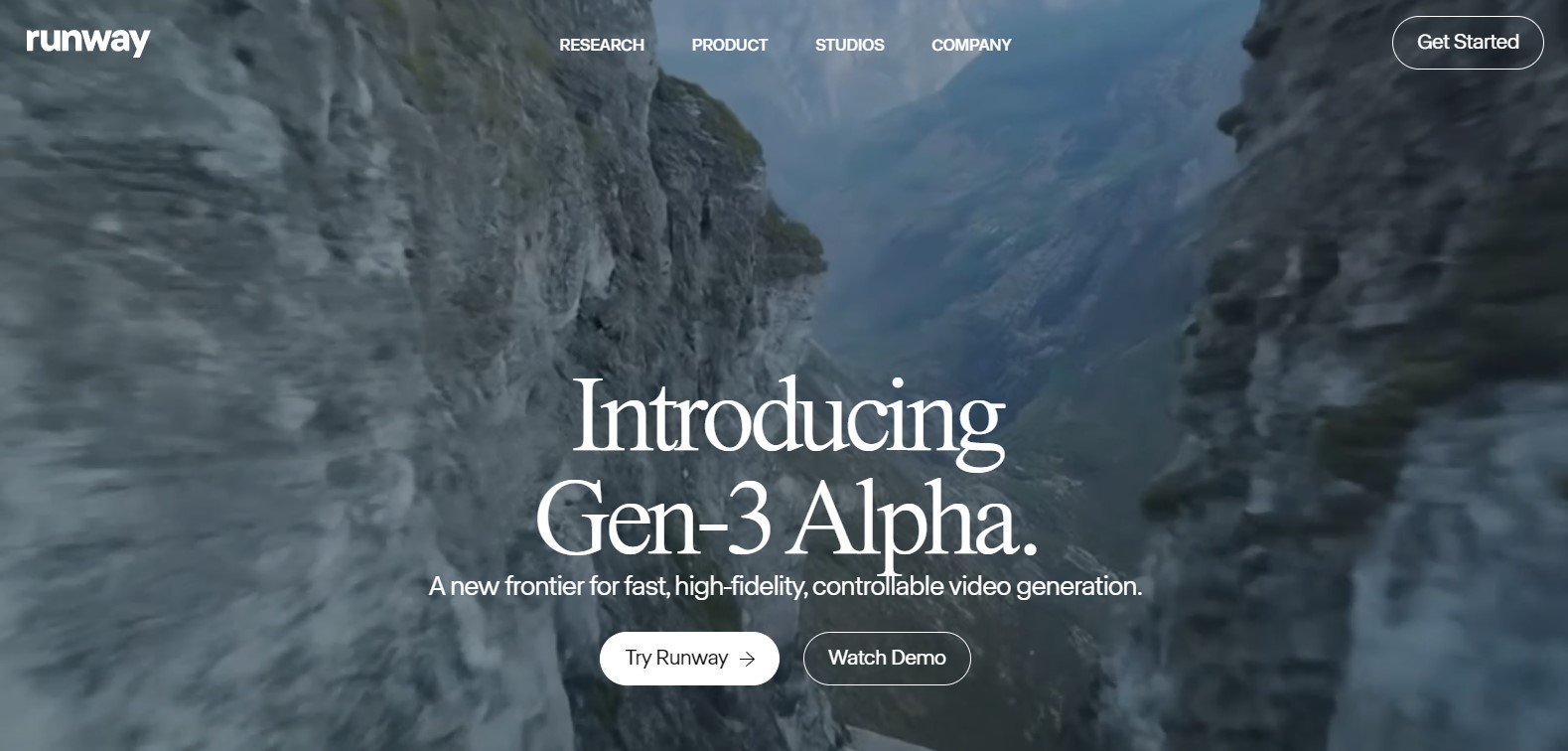Click the high-fidelity word in the tagline
The height and width of the screenshot is (751, 1568).
(x=741, y=586)
